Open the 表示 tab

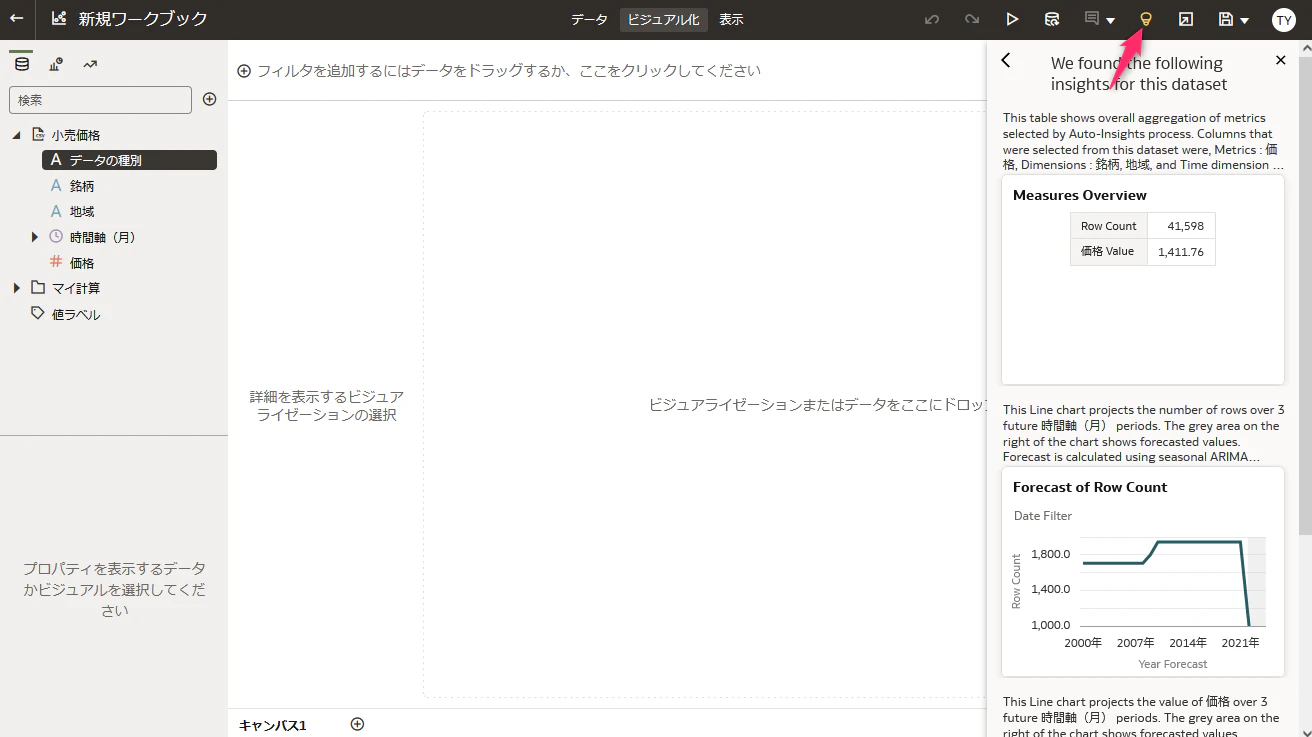(x=731, y=19)
